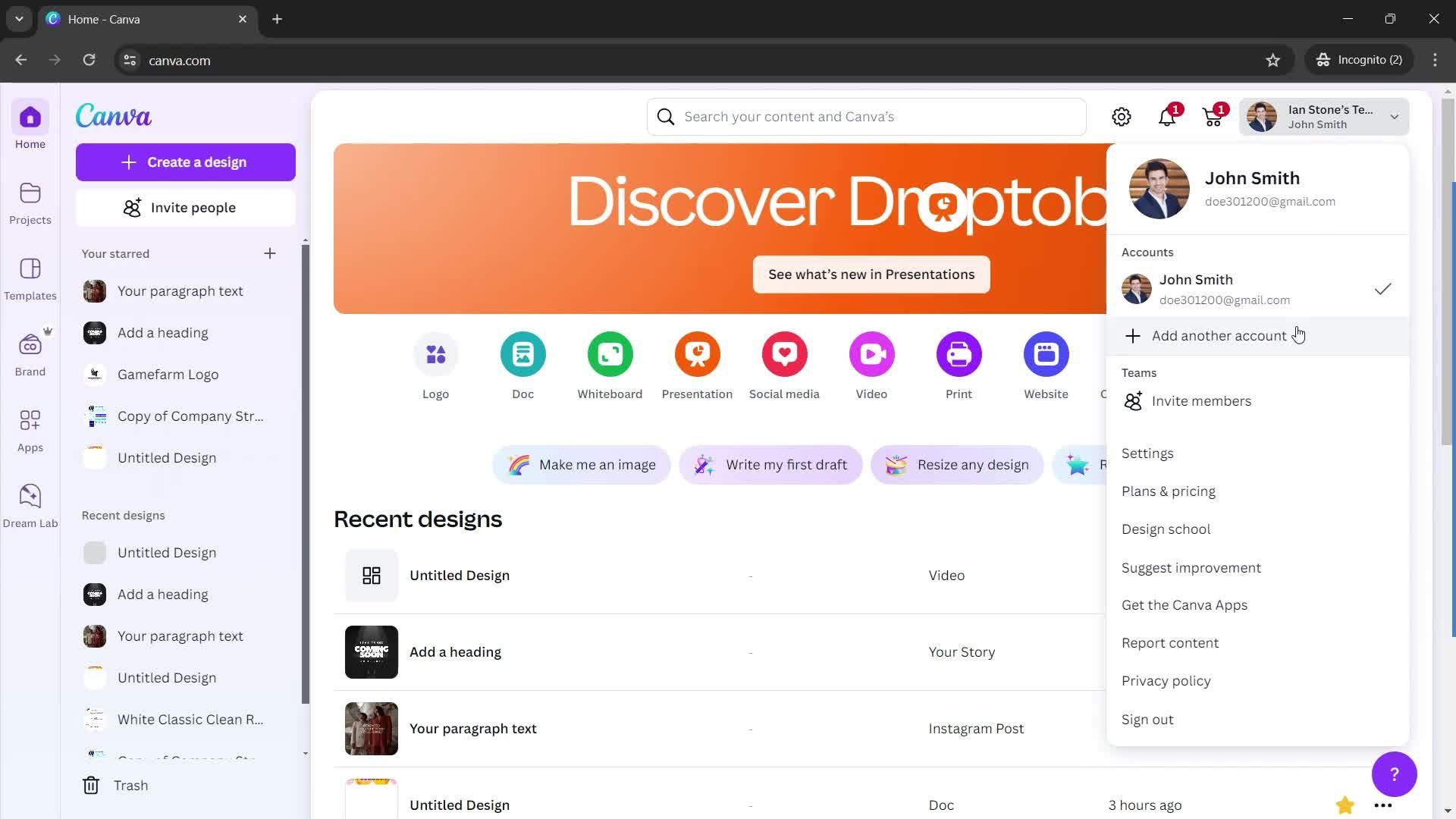Open the shopping cart icon
The width and height of the screenshot is (1456, 819).
coord(1213,117)
